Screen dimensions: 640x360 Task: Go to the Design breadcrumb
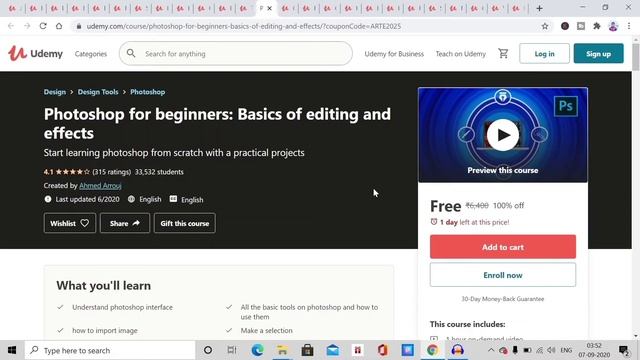click(x=55, y=92)
